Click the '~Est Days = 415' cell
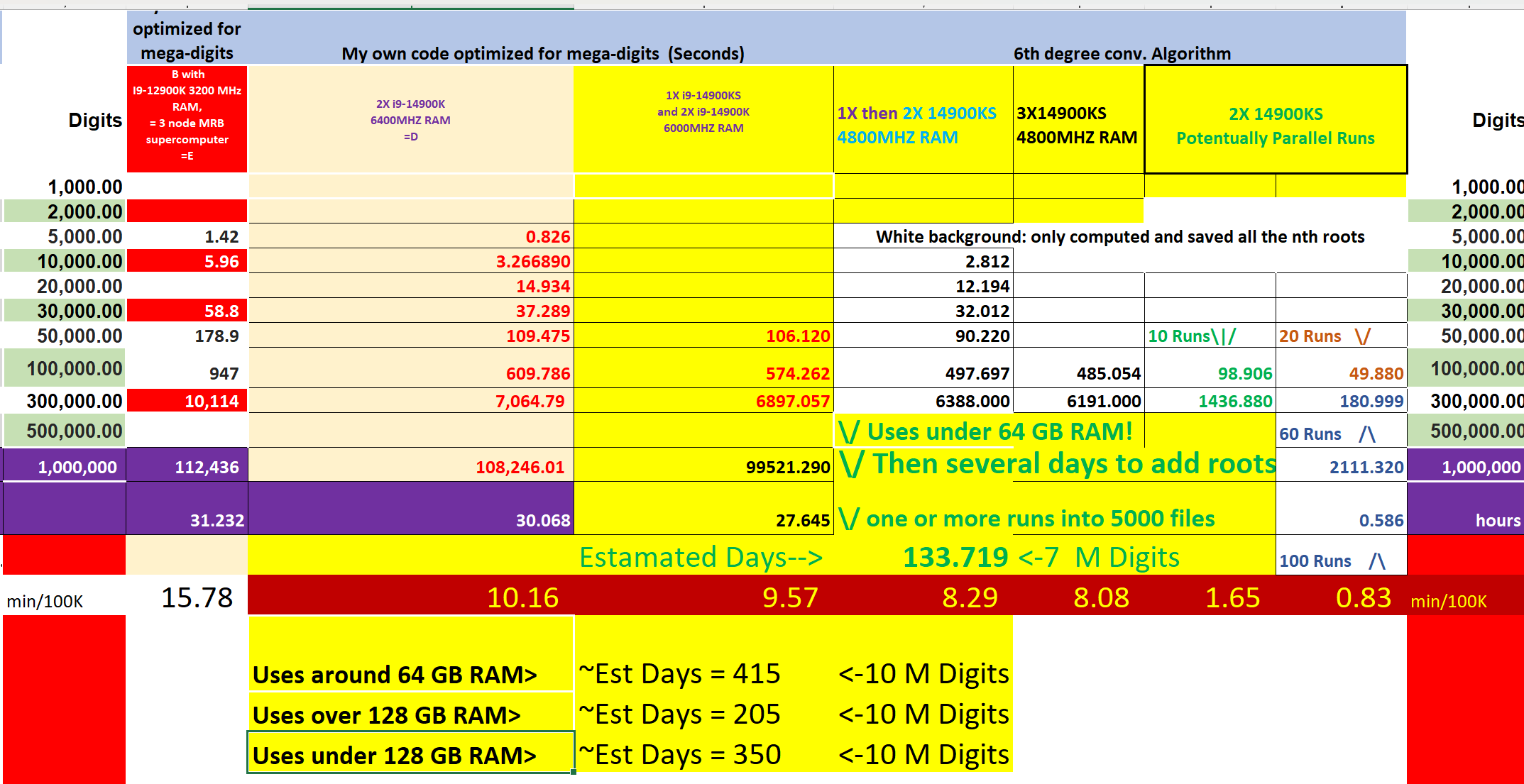This screenshot has width=1524, height=784. click(x=680, y=673)
